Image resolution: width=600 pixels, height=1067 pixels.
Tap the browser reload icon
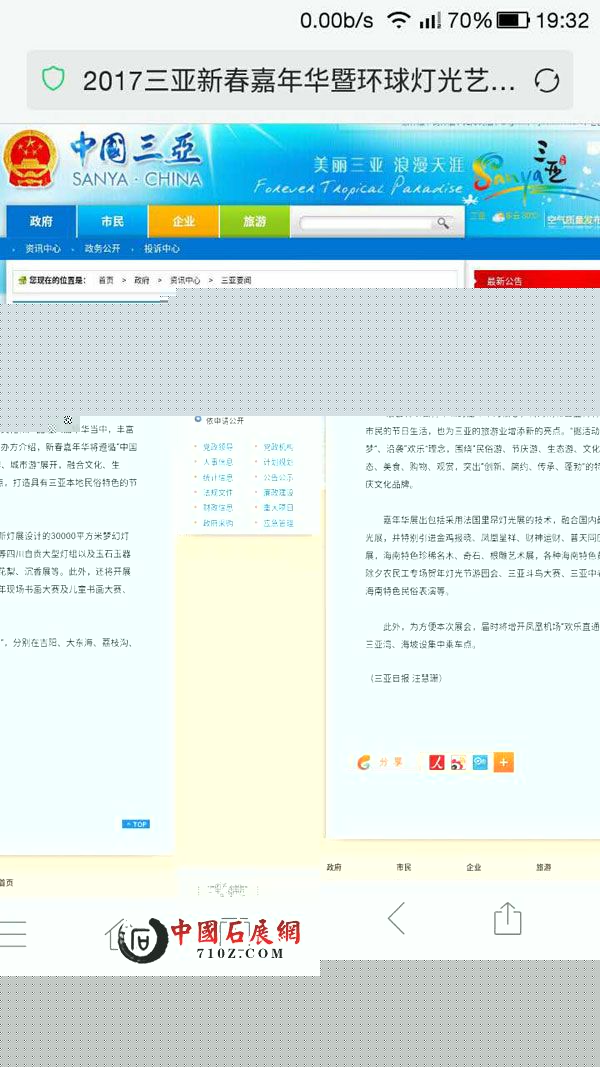(x=547, y=80)
